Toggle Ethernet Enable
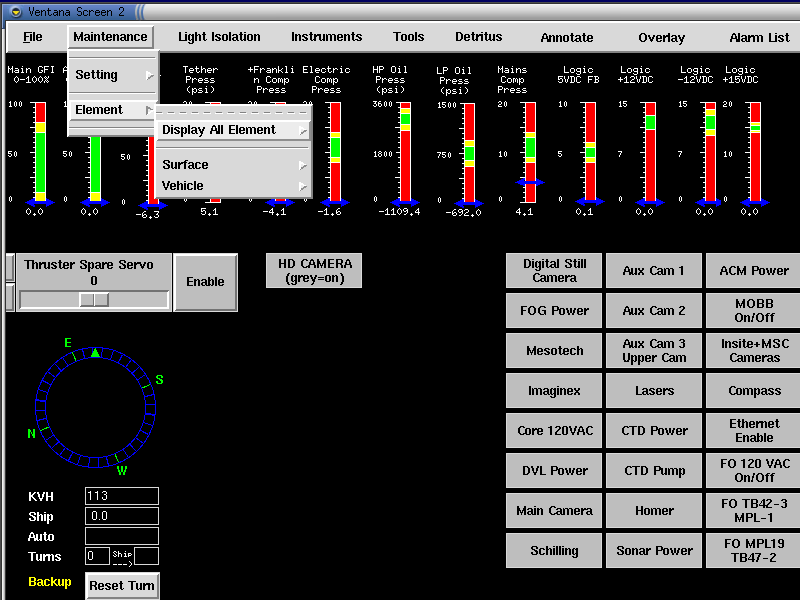Screen dimensions: 800x600 754,431
